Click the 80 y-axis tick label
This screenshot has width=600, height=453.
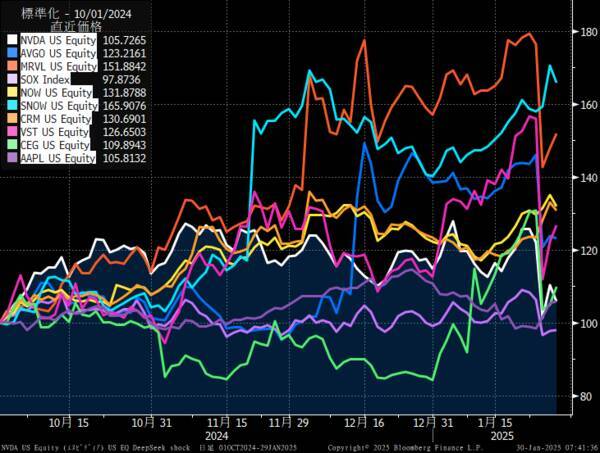point(586,396)
